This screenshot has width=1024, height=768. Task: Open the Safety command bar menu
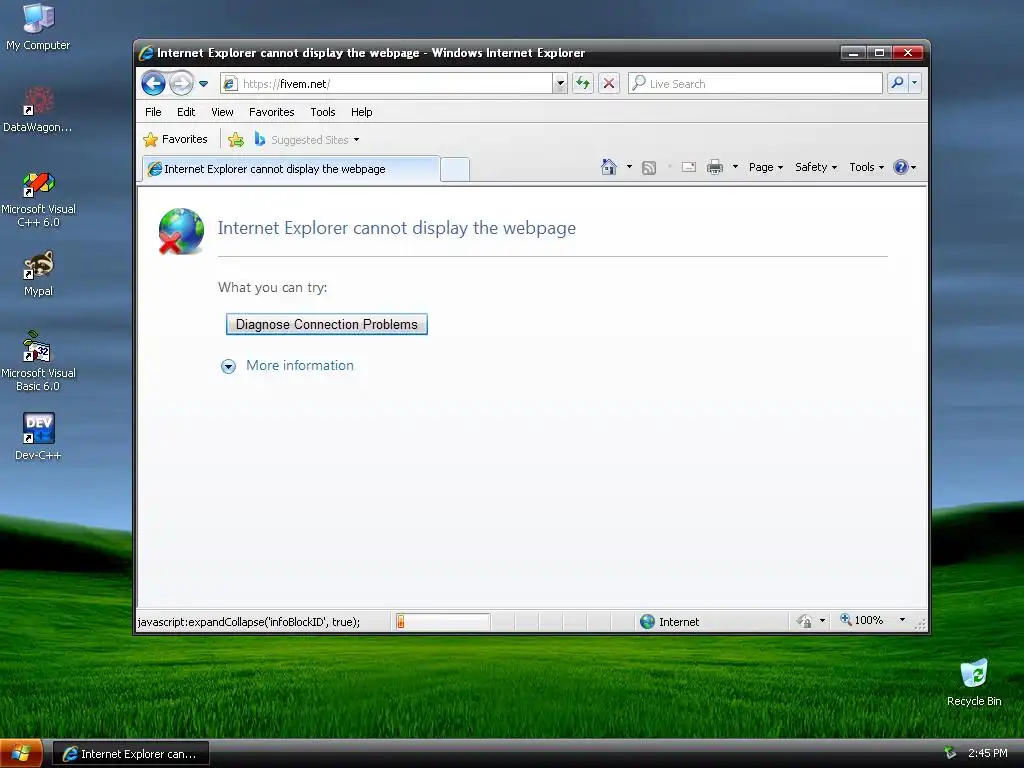click(x=816, y=167)
